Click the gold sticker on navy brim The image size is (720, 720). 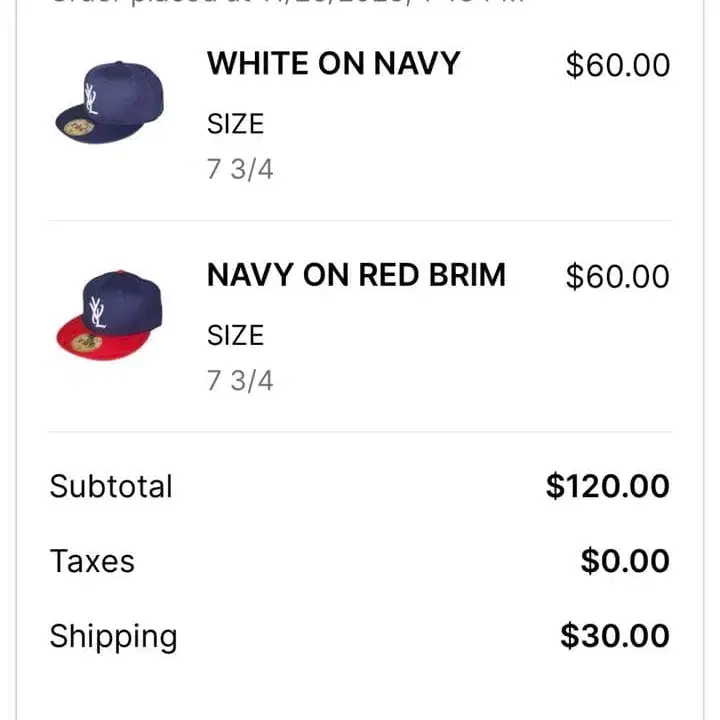pyautogui.click(x=79, y=127)
